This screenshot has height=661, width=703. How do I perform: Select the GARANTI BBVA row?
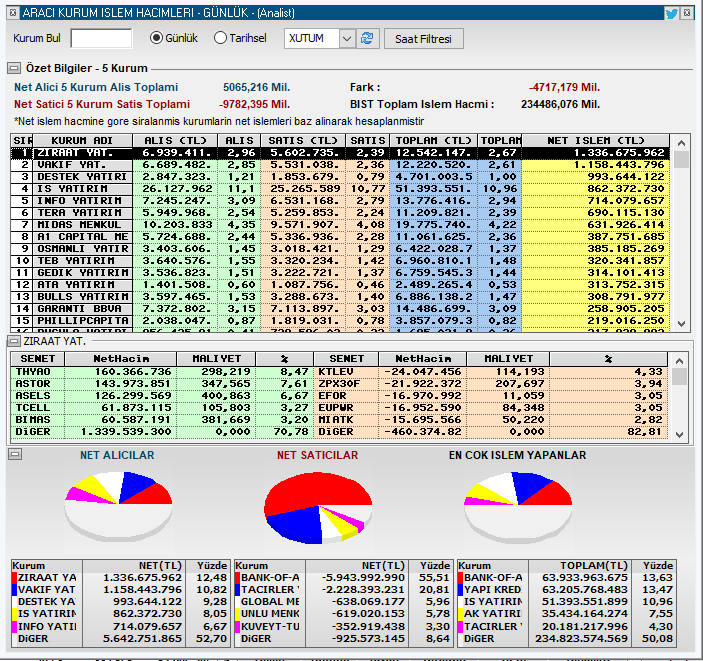(340, 309)
